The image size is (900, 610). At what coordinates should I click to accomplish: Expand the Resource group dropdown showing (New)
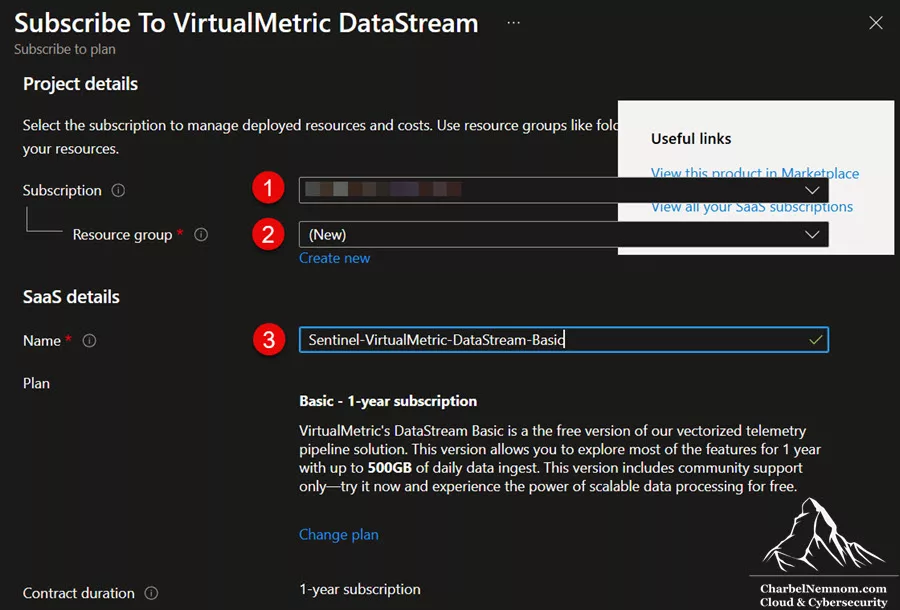pos(564,235)
